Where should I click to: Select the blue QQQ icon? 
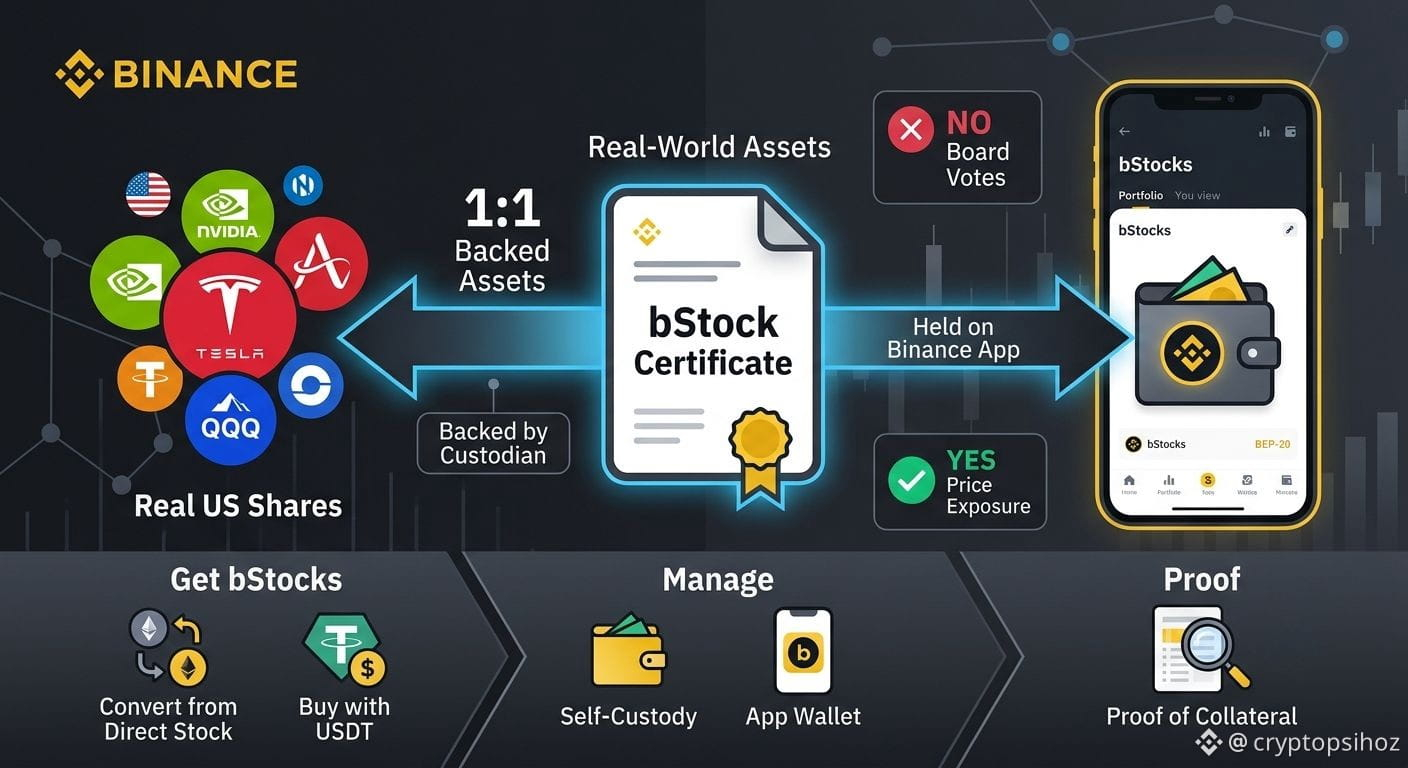tap(230, 420)
